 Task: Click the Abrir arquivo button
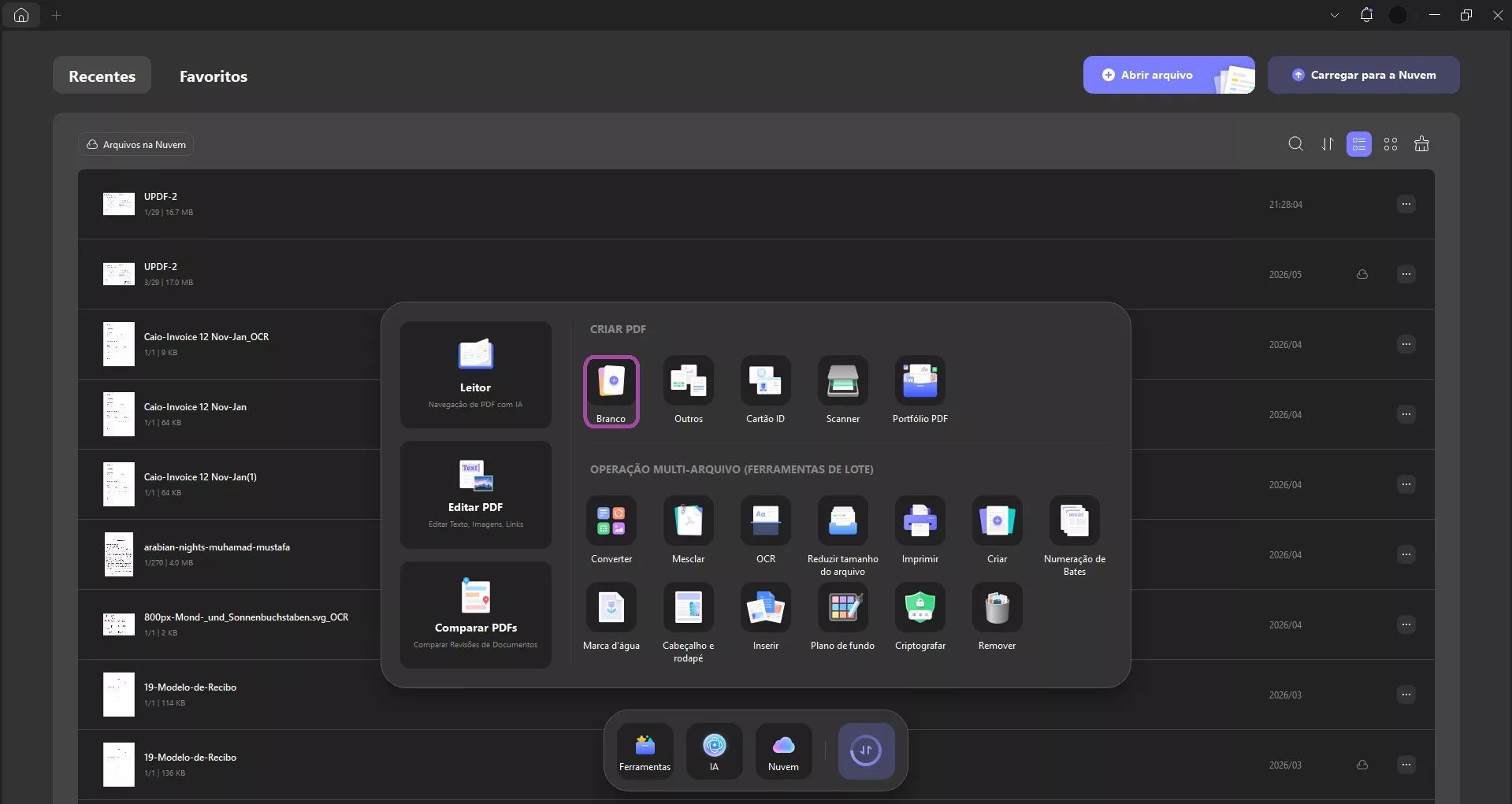1169,75
